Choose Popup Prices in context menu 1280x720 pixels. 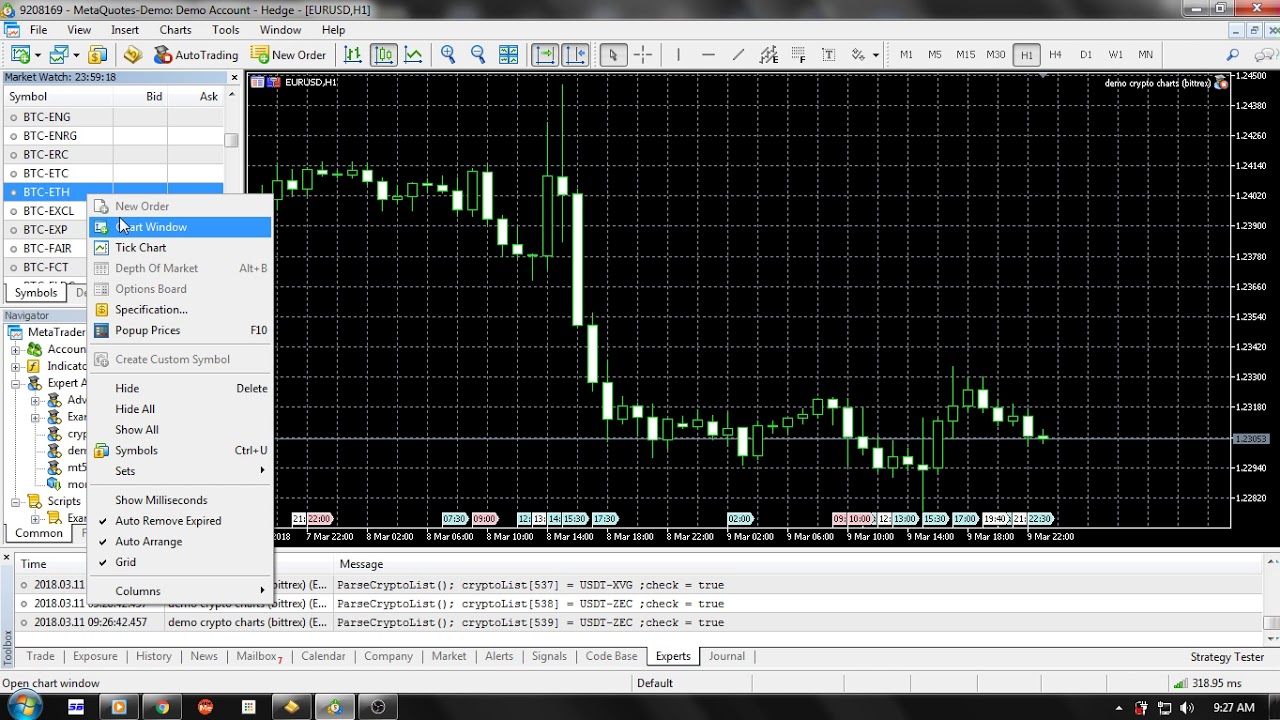pos(180,331)
